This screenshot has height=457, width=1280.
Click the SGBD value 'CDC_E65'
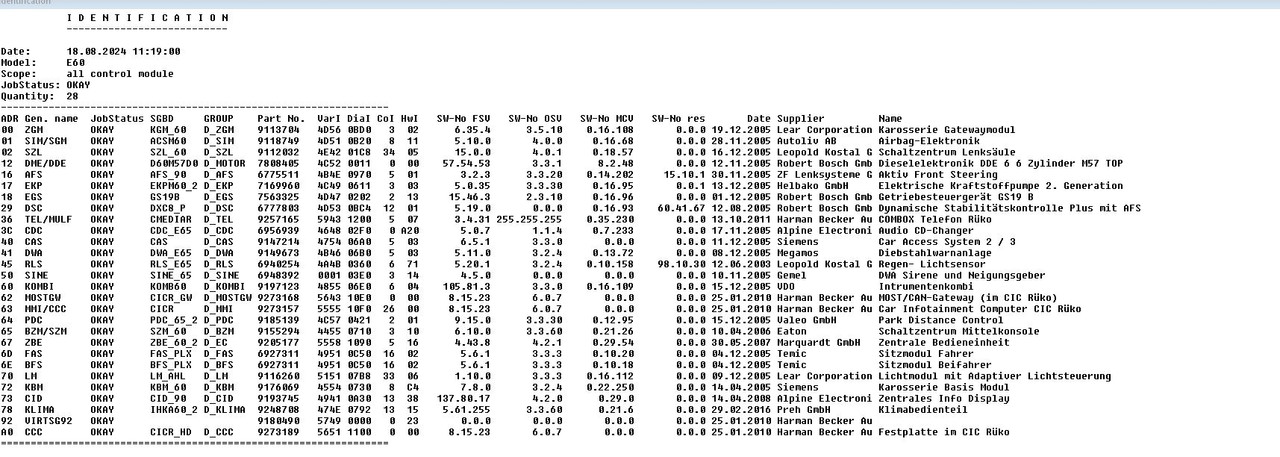click(171, 230)
